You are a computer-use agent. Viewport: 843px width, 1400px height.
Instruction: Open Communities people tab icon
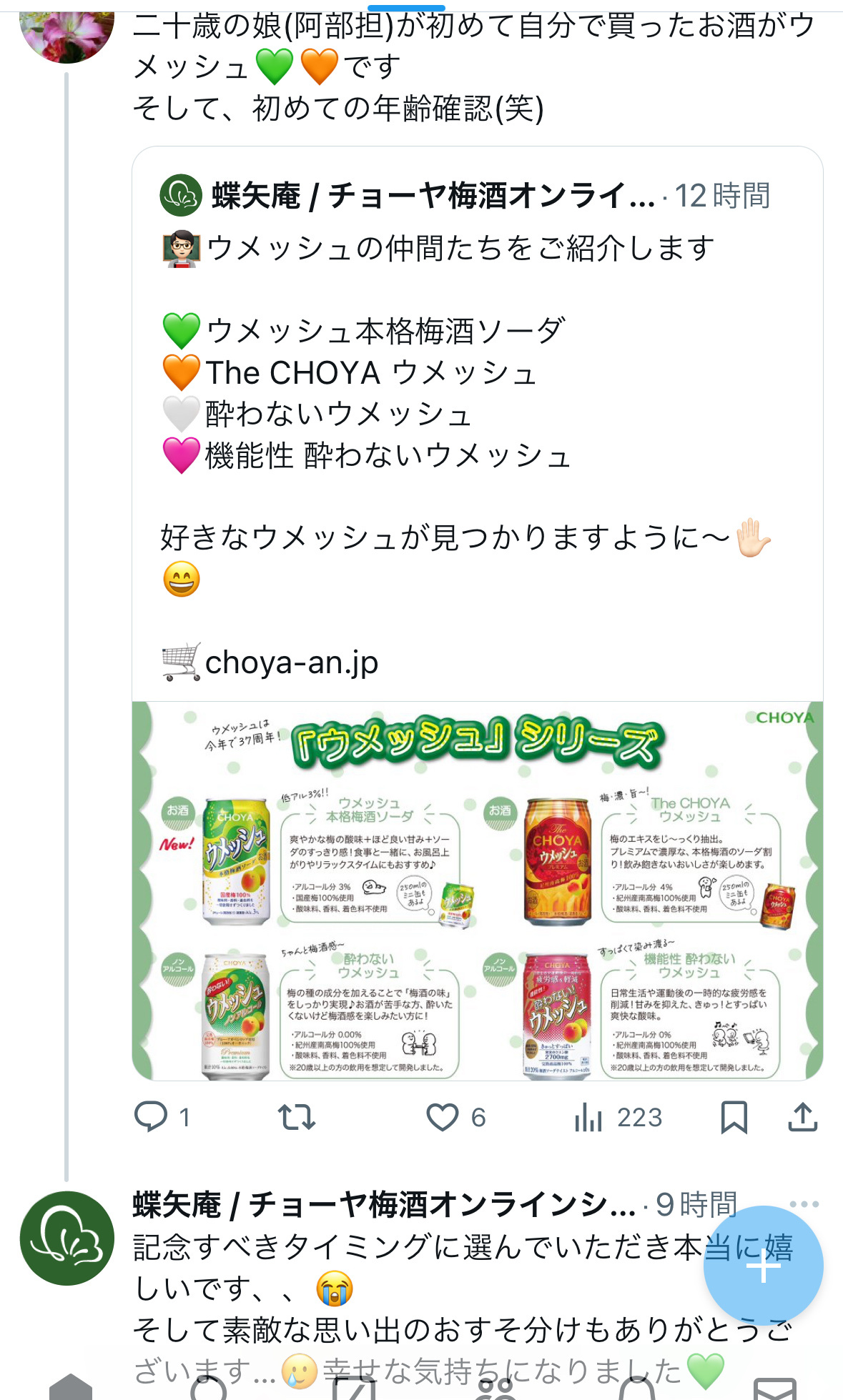point(496,1386)
